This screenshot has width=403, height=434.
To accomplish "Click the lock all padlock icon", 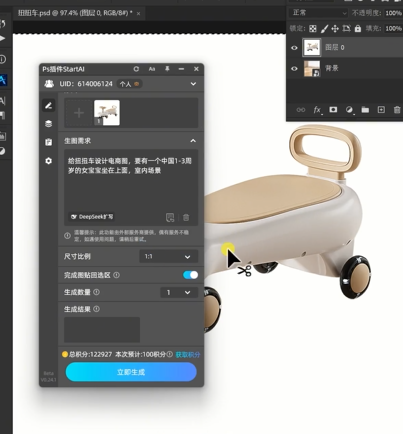I will click(x=358, y=29).
